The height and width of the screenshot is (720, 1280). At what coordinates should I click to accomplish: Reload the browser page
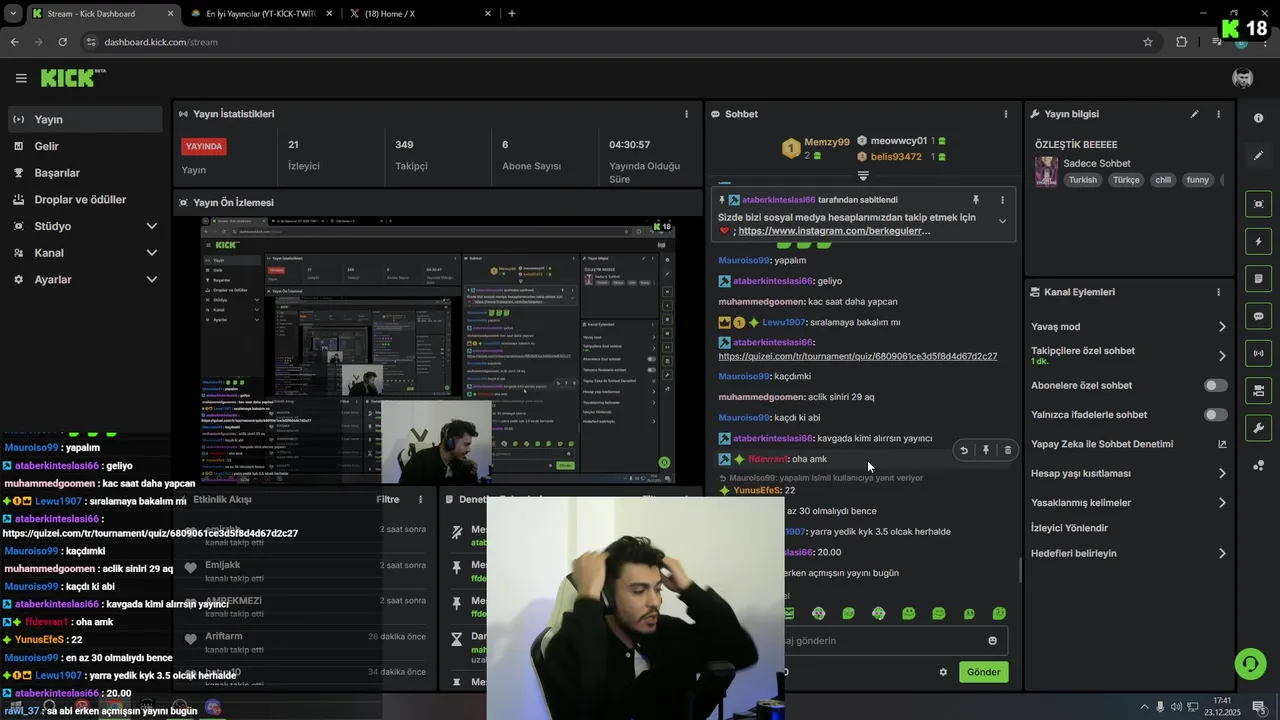tap(62, 42)
